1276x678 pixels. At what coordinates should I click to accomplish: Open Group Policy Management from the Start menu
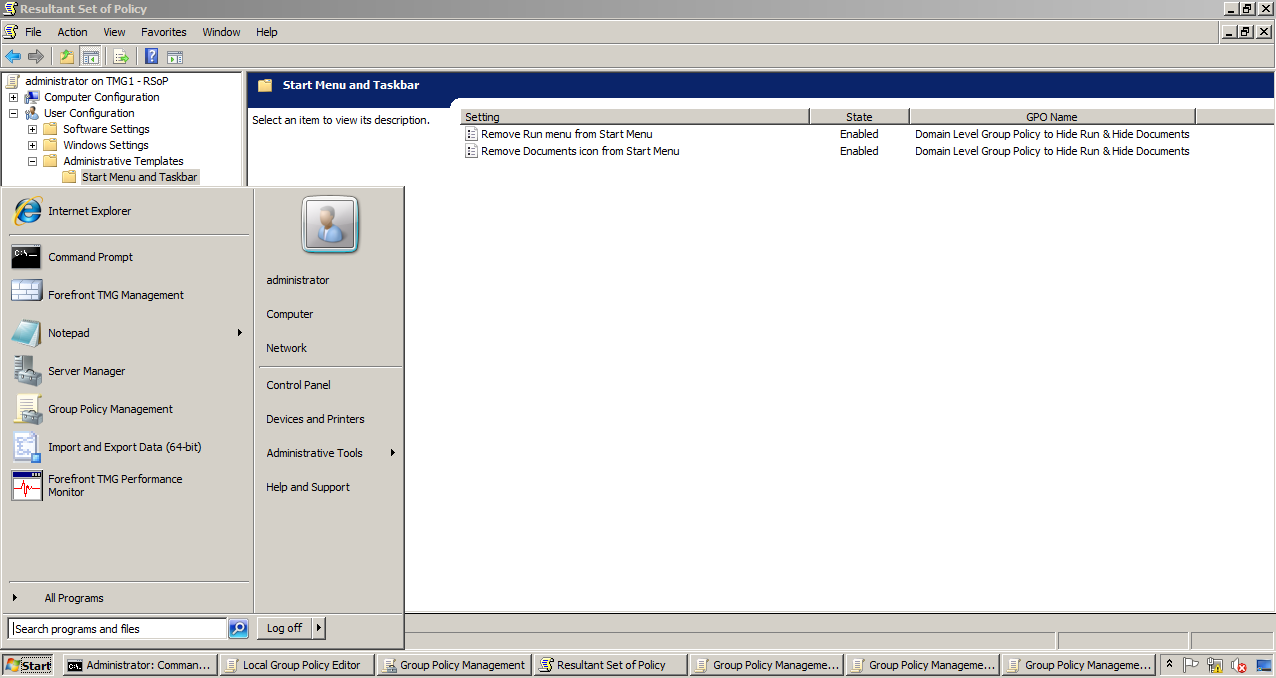coord(110,409)
